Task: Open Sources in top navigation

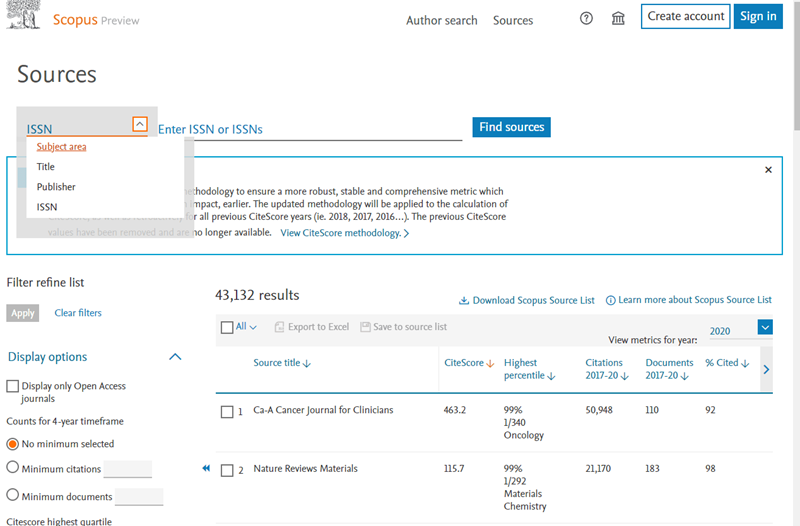Action: (513, 20)
